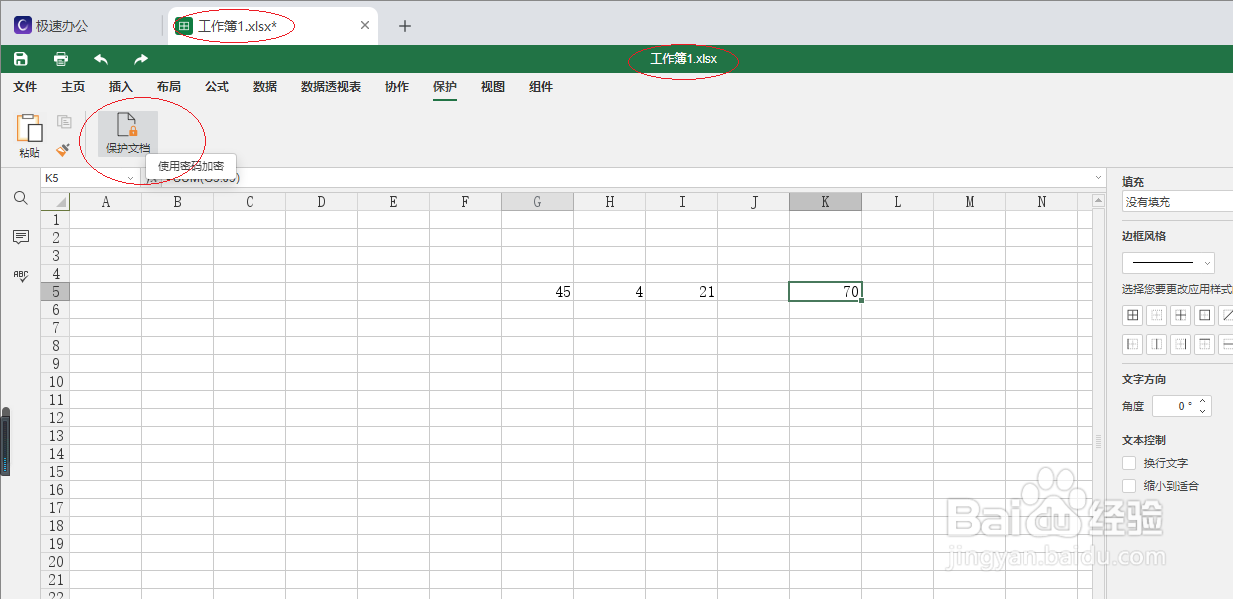Click the Redo arrow icon
Viewport: 1233px width, 599px height.
[x=139, y=58]
